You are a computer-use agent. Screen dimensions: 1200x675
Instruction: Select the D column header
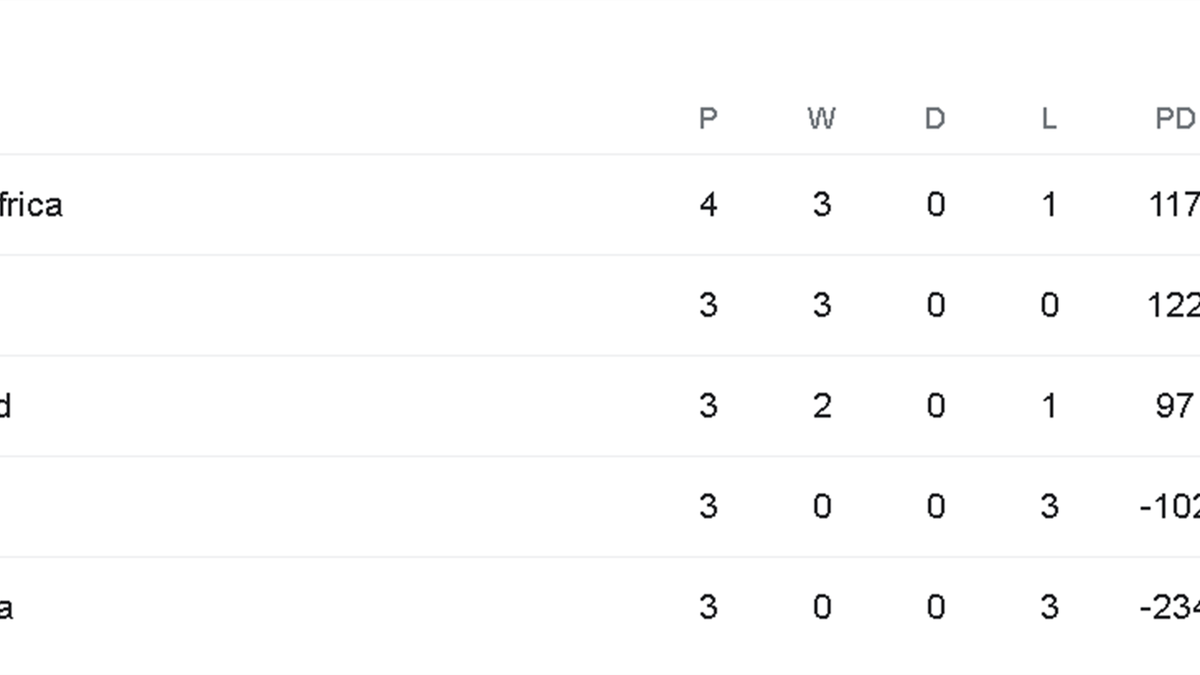tap(934, 119)
